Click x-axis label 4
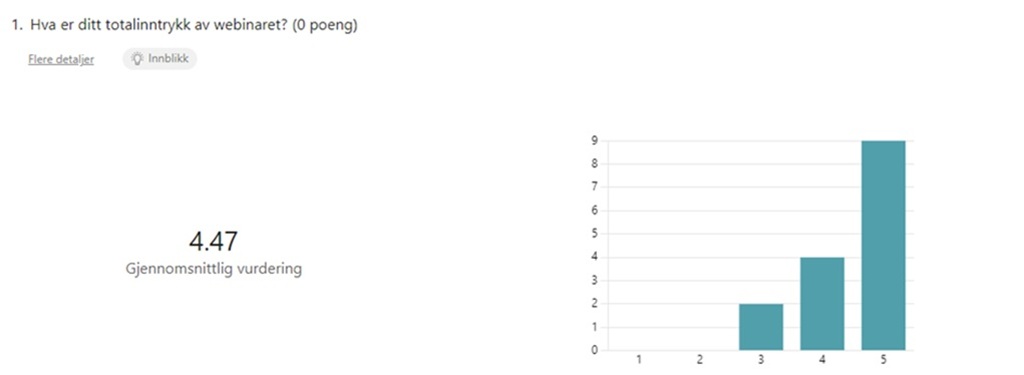The width and height of the screenshot is (1024, 375). 822,360
